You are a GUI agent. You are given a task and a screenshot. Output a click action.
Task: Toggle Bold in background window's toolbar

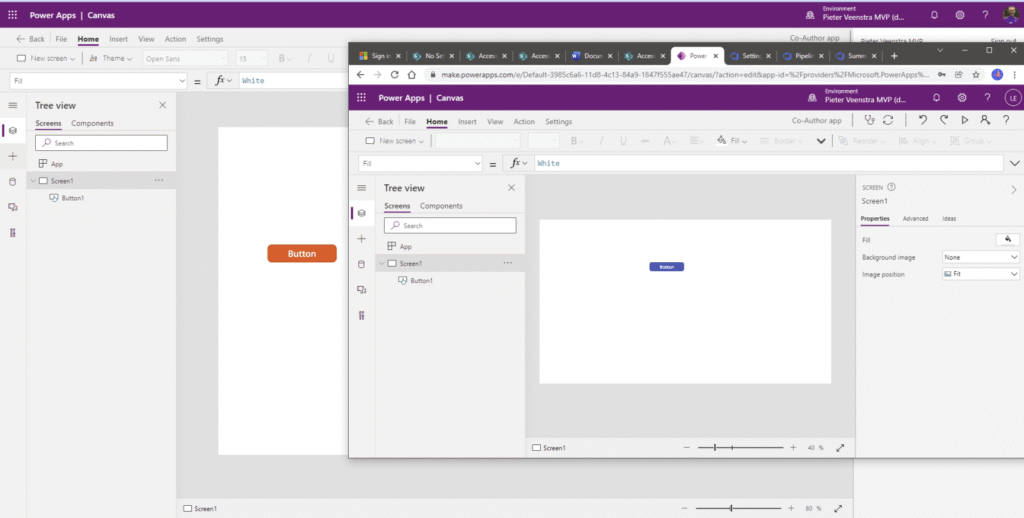(281, 58)
